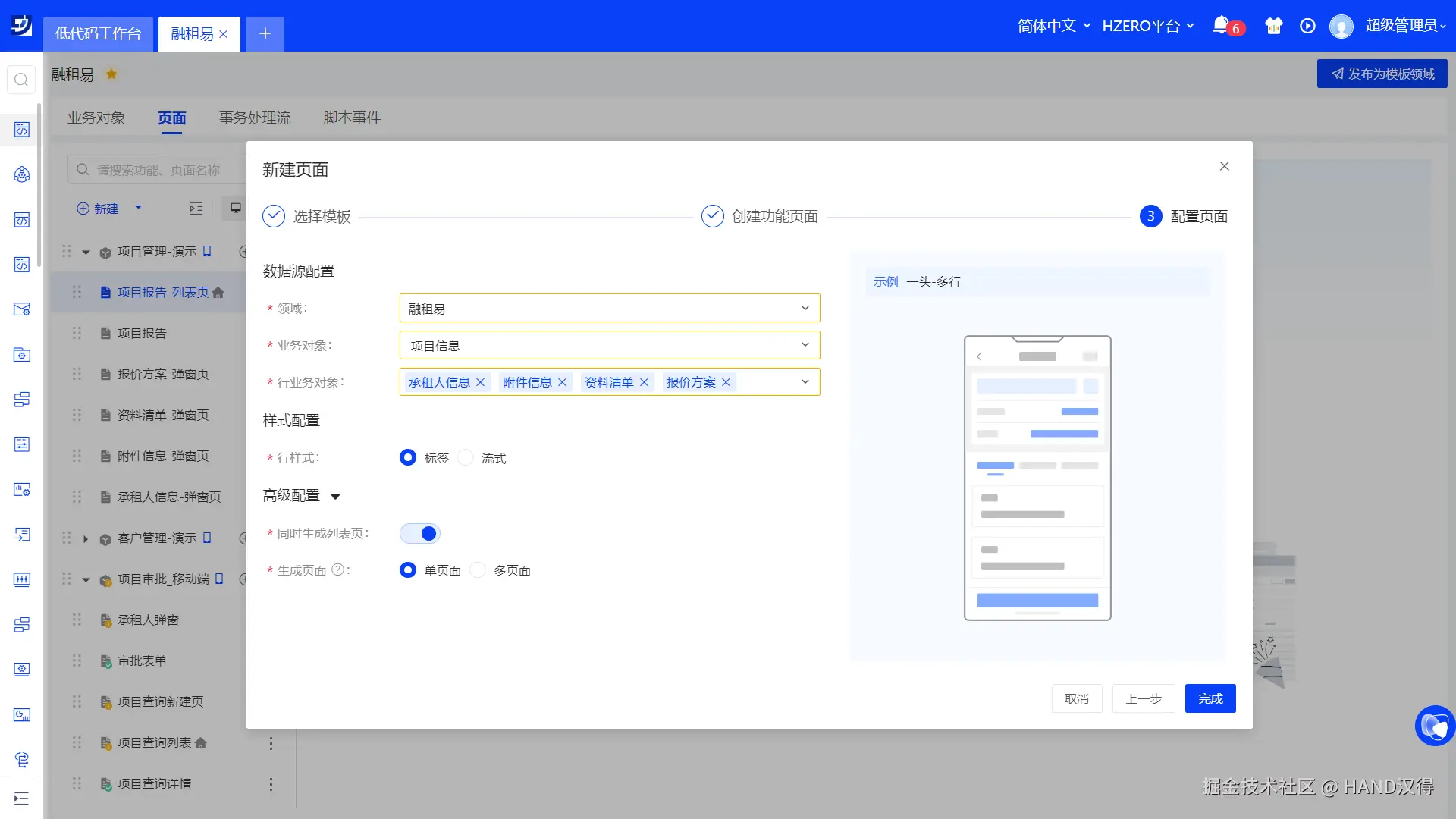Click the 创建功能页面 step indicator

click(x=713, y=216)
